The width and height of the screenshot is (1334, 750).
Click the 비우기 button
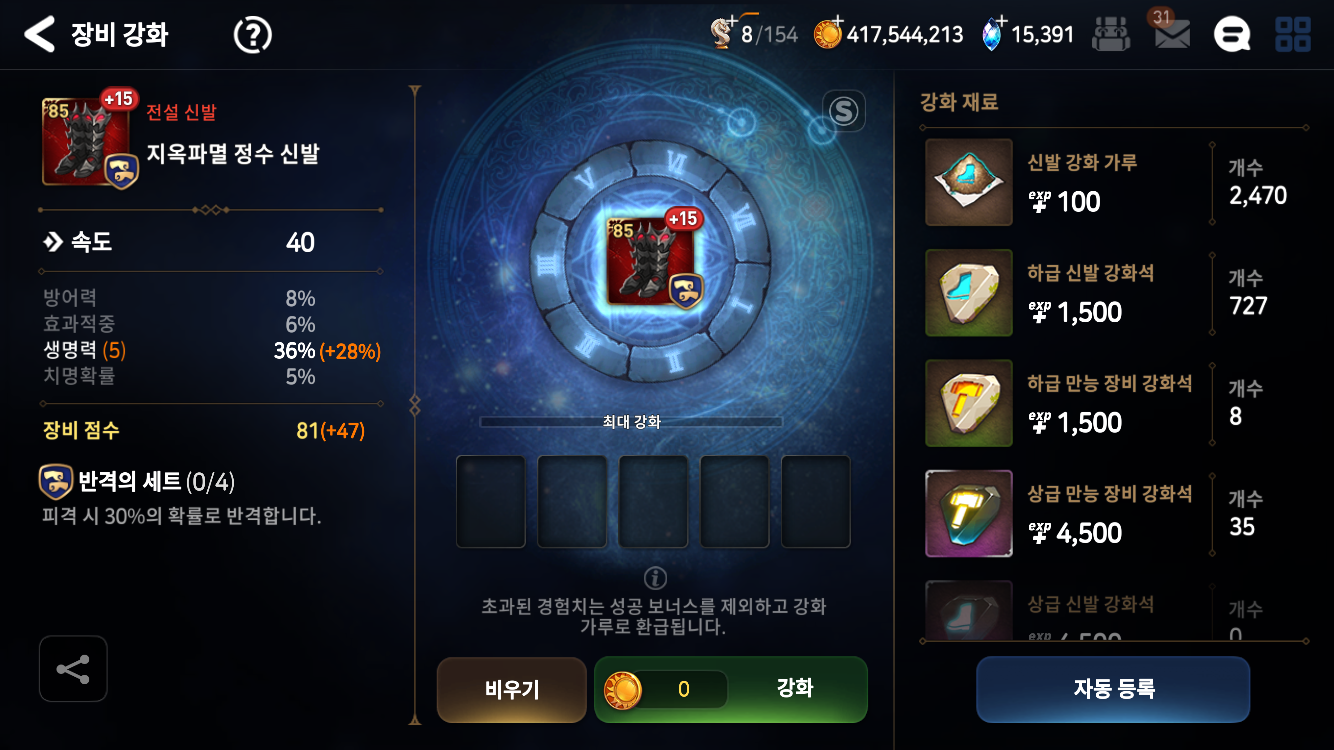click(x=512, y=689)
